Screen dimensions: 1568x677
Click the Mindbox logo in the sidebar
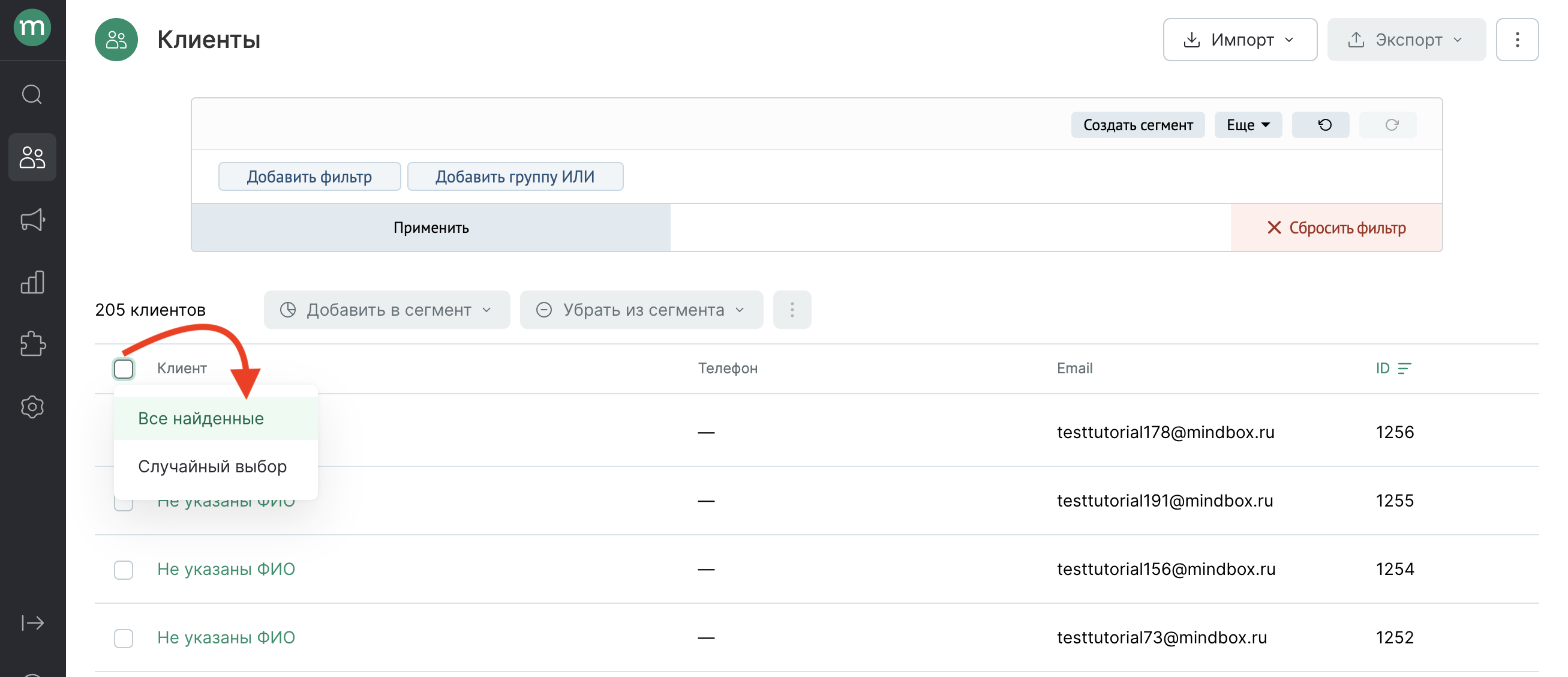pyautogui.click(x=32, y=28)
